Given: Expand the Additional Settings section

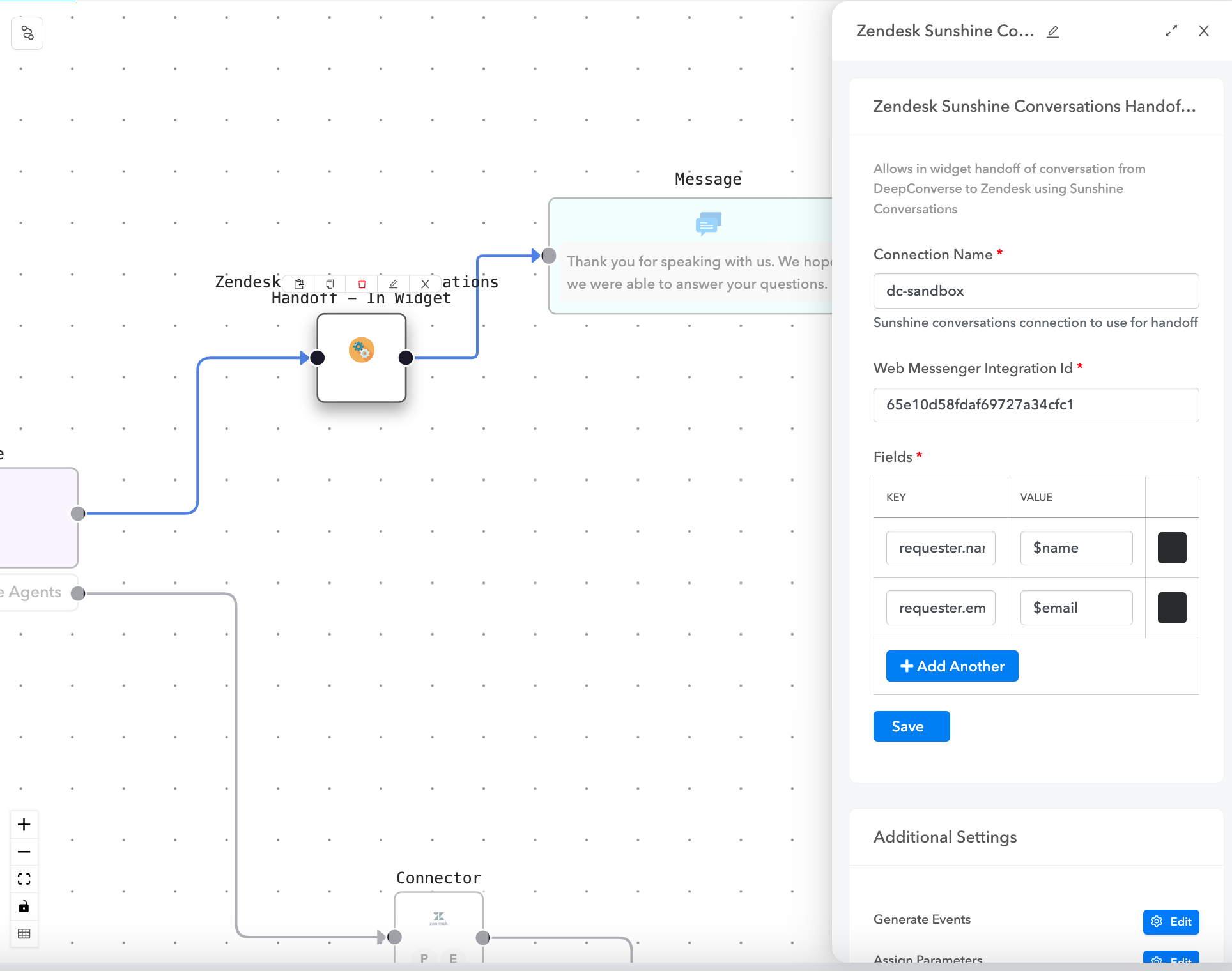Looking at the screenshot, I should (x=944, y=837).
